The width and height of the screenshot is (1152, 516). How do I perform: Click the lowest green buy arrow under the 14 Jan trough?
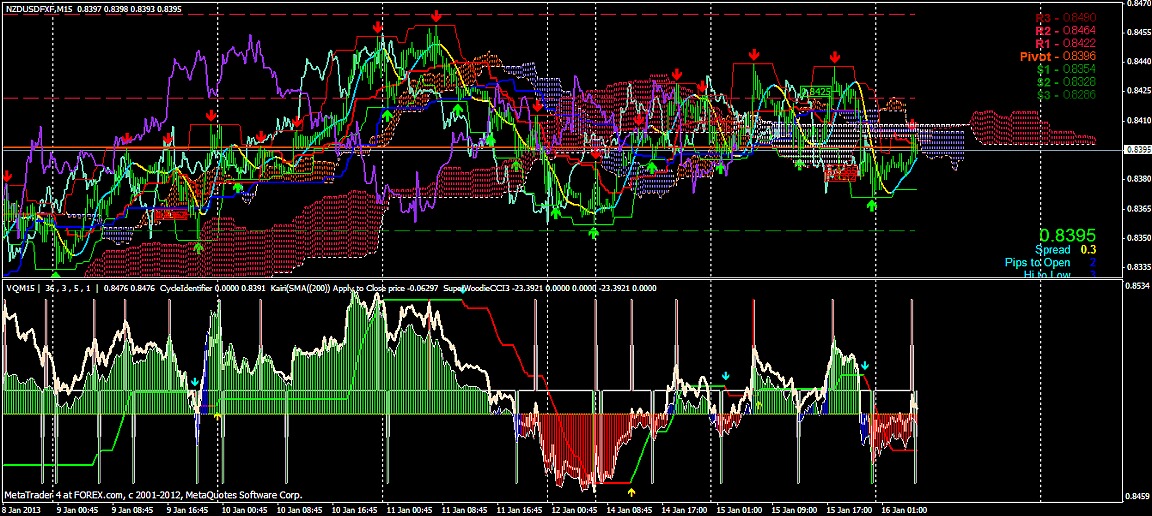594,233
